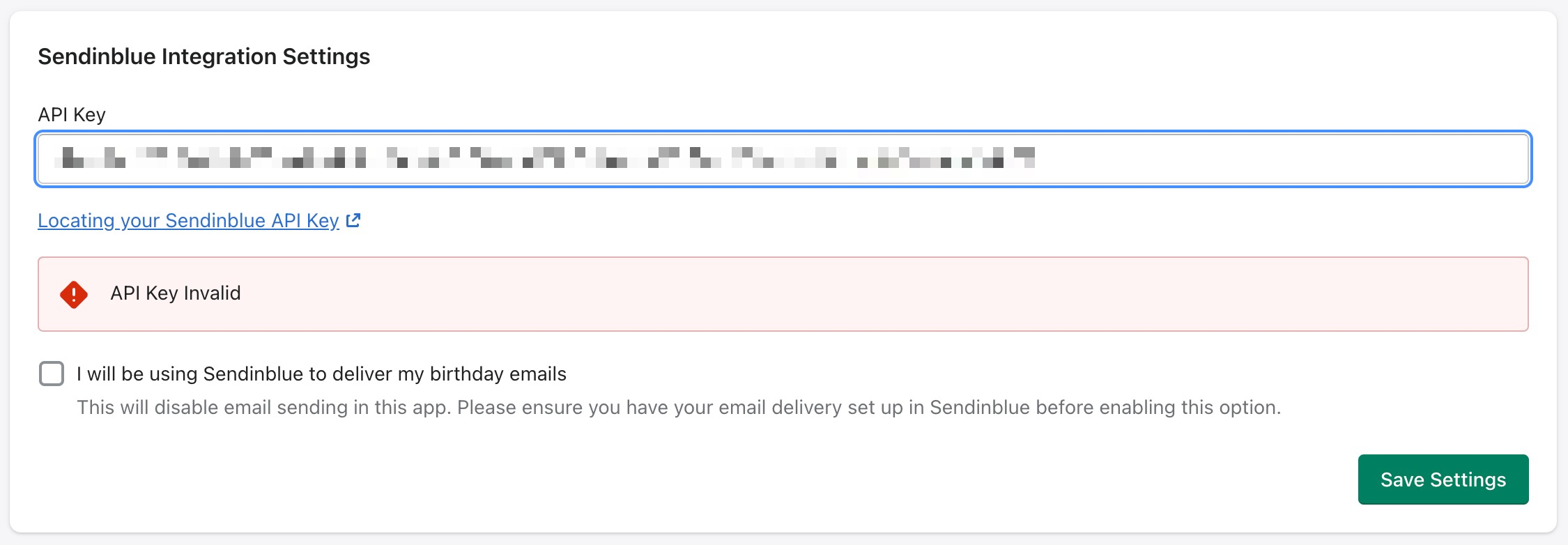The height and width of the screenshot is (545, 1568).
Task: Click 'birthday emails' in the checkbox label
Action: click(498, 374)
